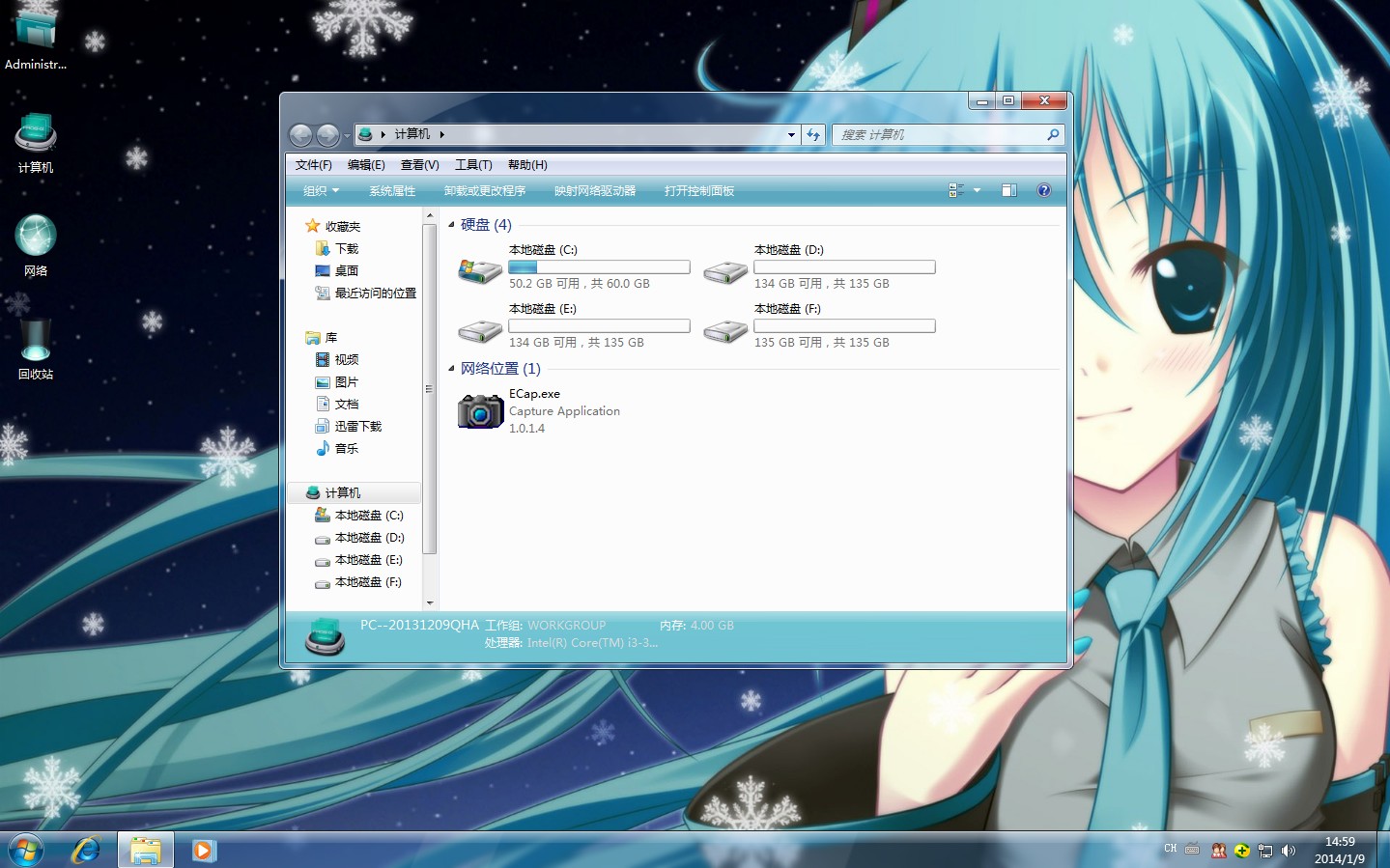The width and height of the screenshot is (1390, 868).
Task: Click the change view icon
Action: coord(956,190)
